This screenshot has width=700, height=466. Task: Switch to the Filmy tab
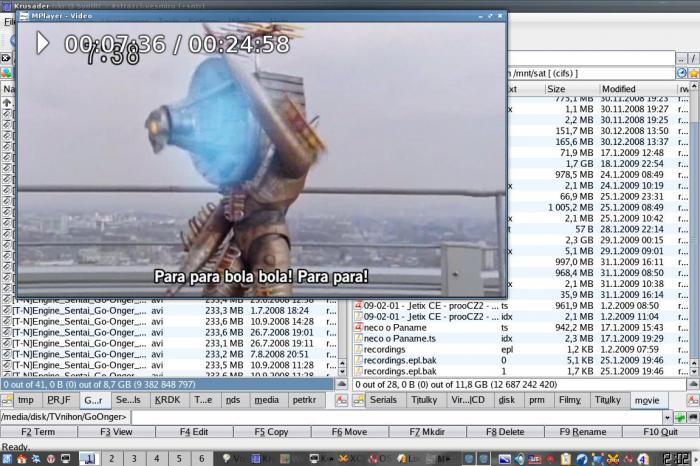click(x=570, y=400)
